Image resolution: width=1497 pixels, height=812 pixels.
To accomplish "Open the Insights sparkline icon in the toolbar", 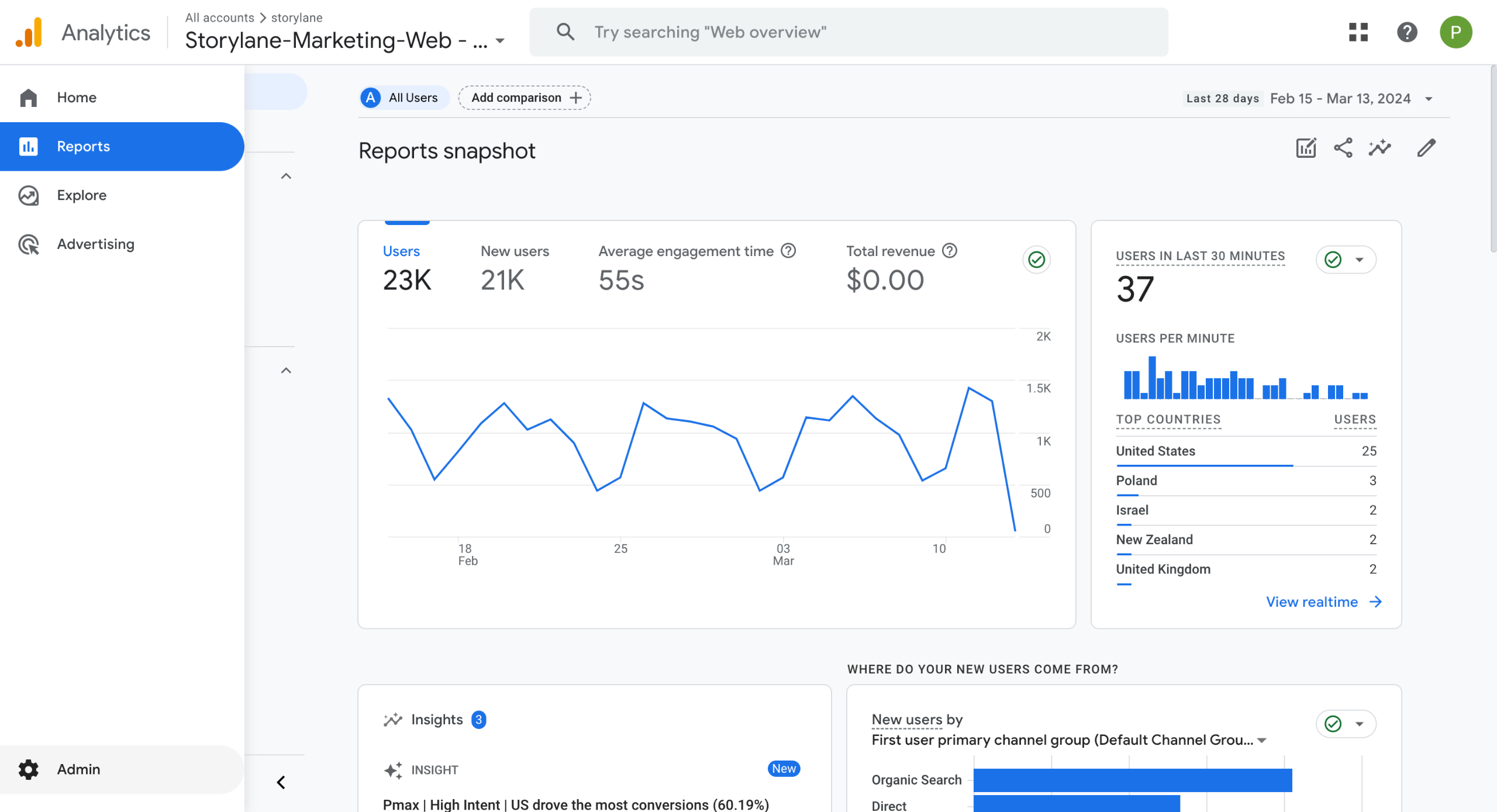I will (x=1379, y=148).
